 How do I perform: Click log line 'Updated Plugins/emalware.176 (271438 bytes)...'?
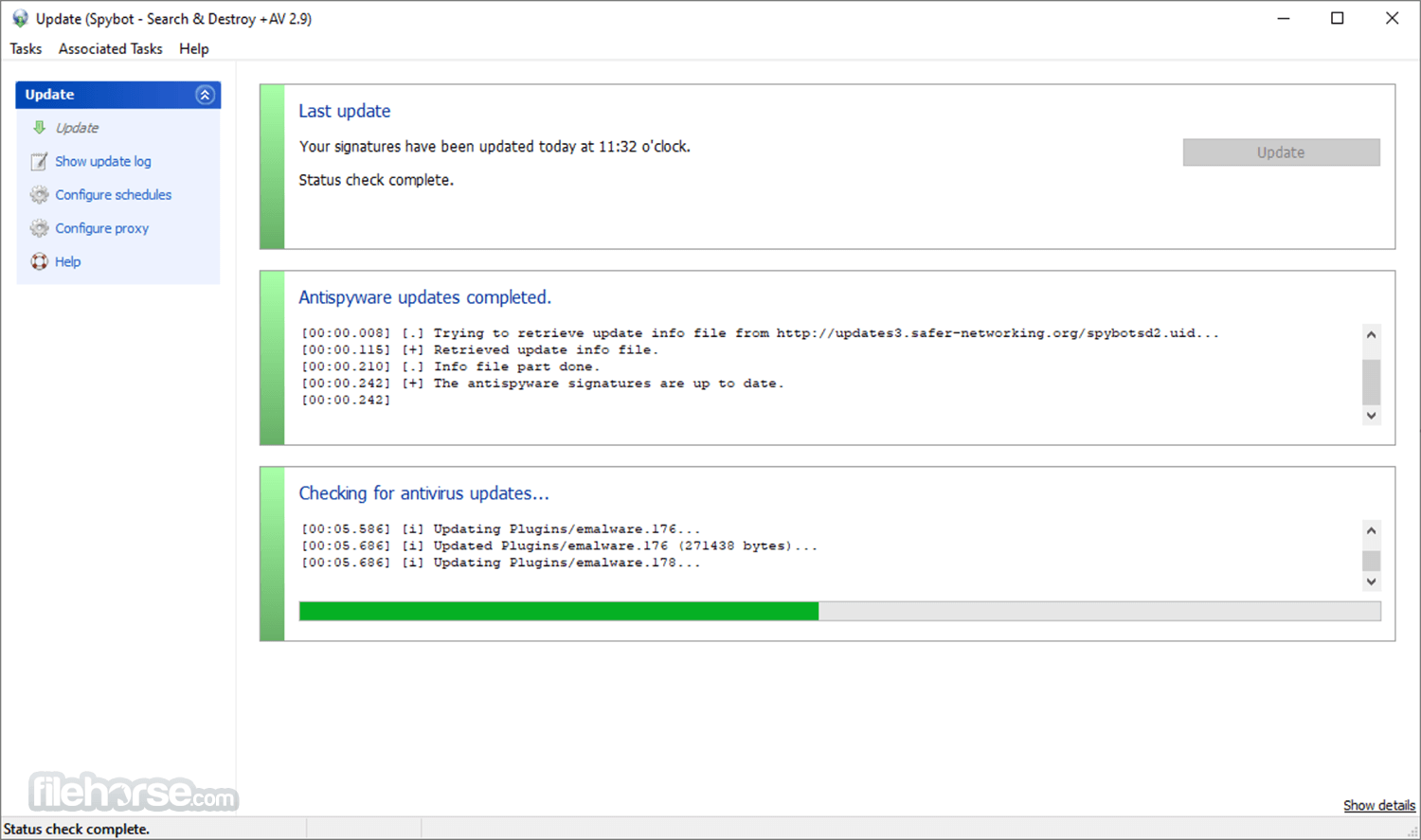coord(559,546)
